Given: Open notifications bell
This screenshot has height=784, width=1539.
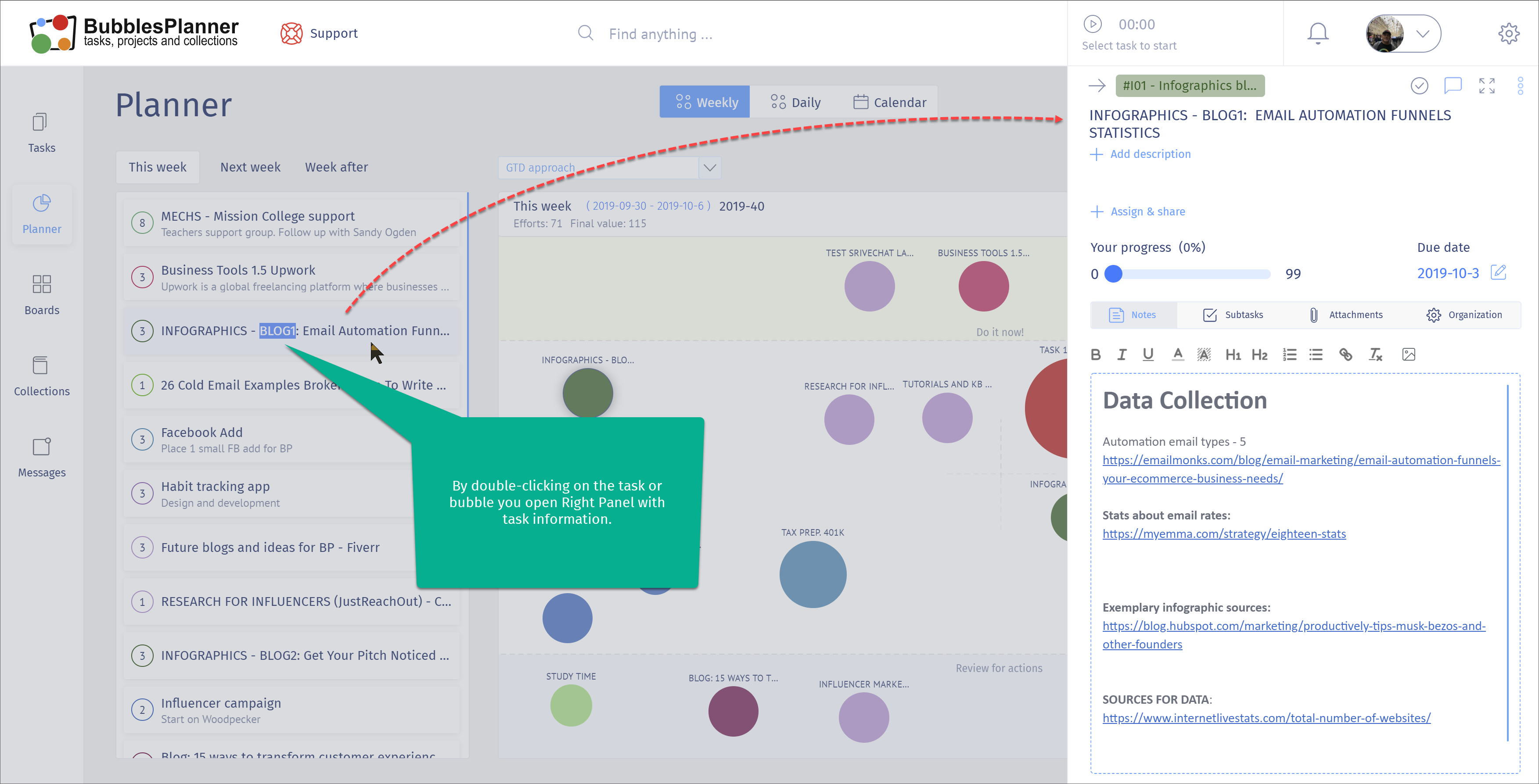Looking at the screenshot, I should 1317,33.
